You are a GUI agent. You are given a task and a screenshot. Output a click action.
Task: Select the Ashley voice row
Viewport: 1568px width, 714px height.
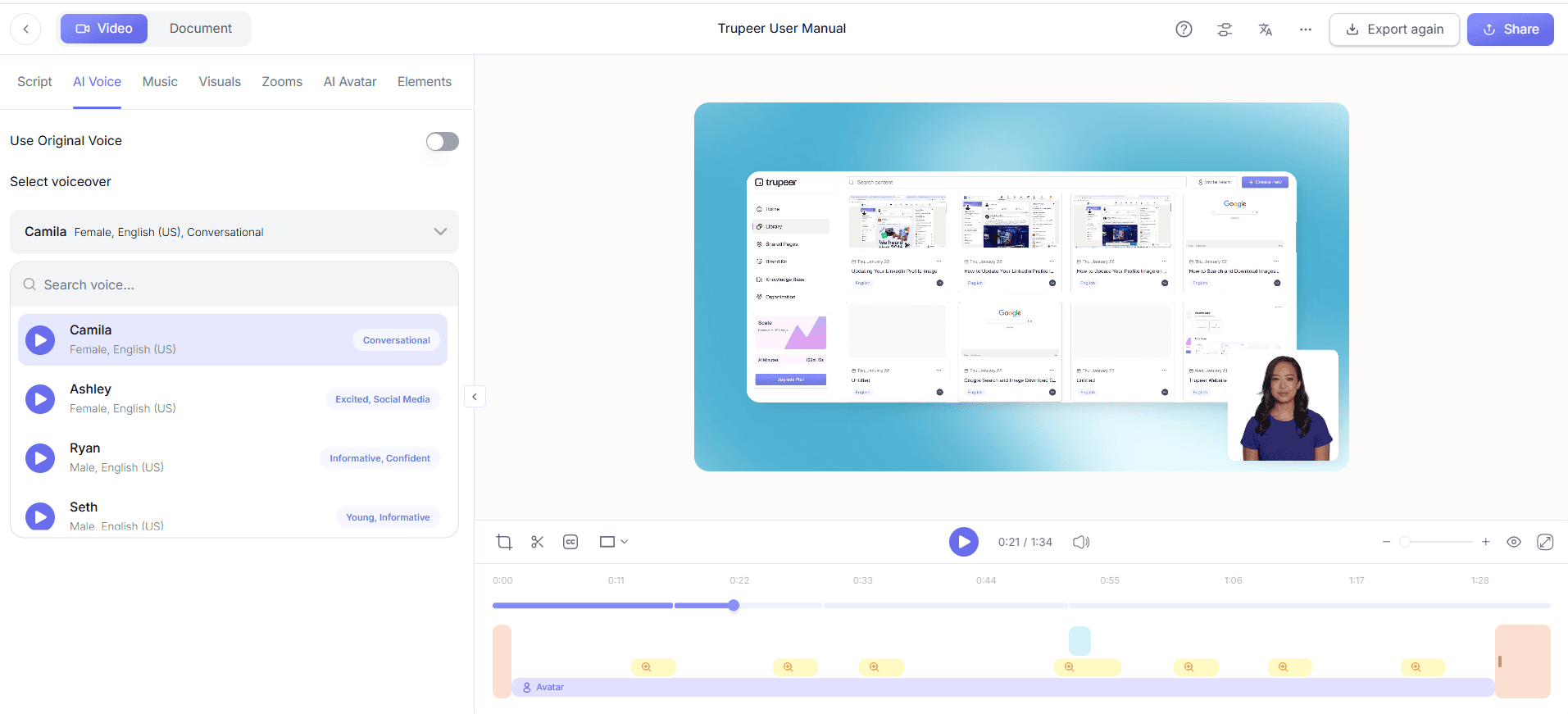[233, 398]
